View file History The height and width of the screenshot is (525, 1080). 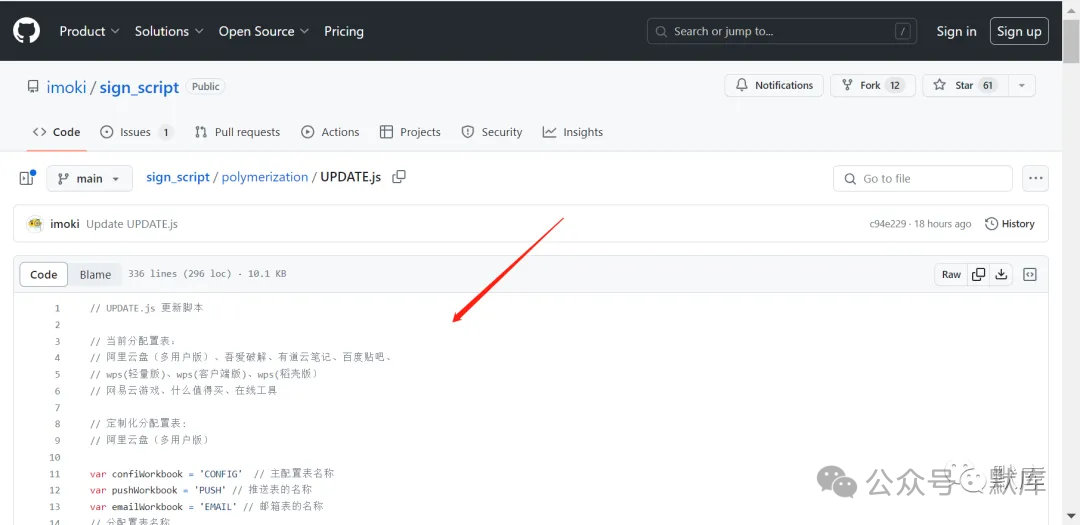click(x=1010, y=224)
